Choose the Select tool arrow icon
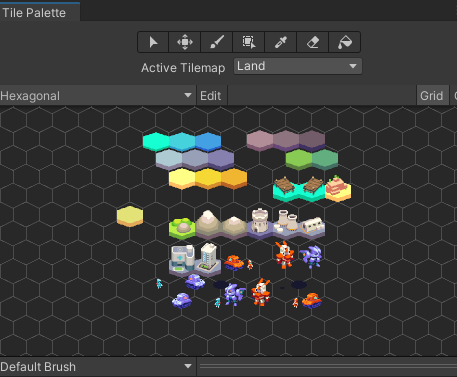 pyautogui.click(x=153, y=42)
